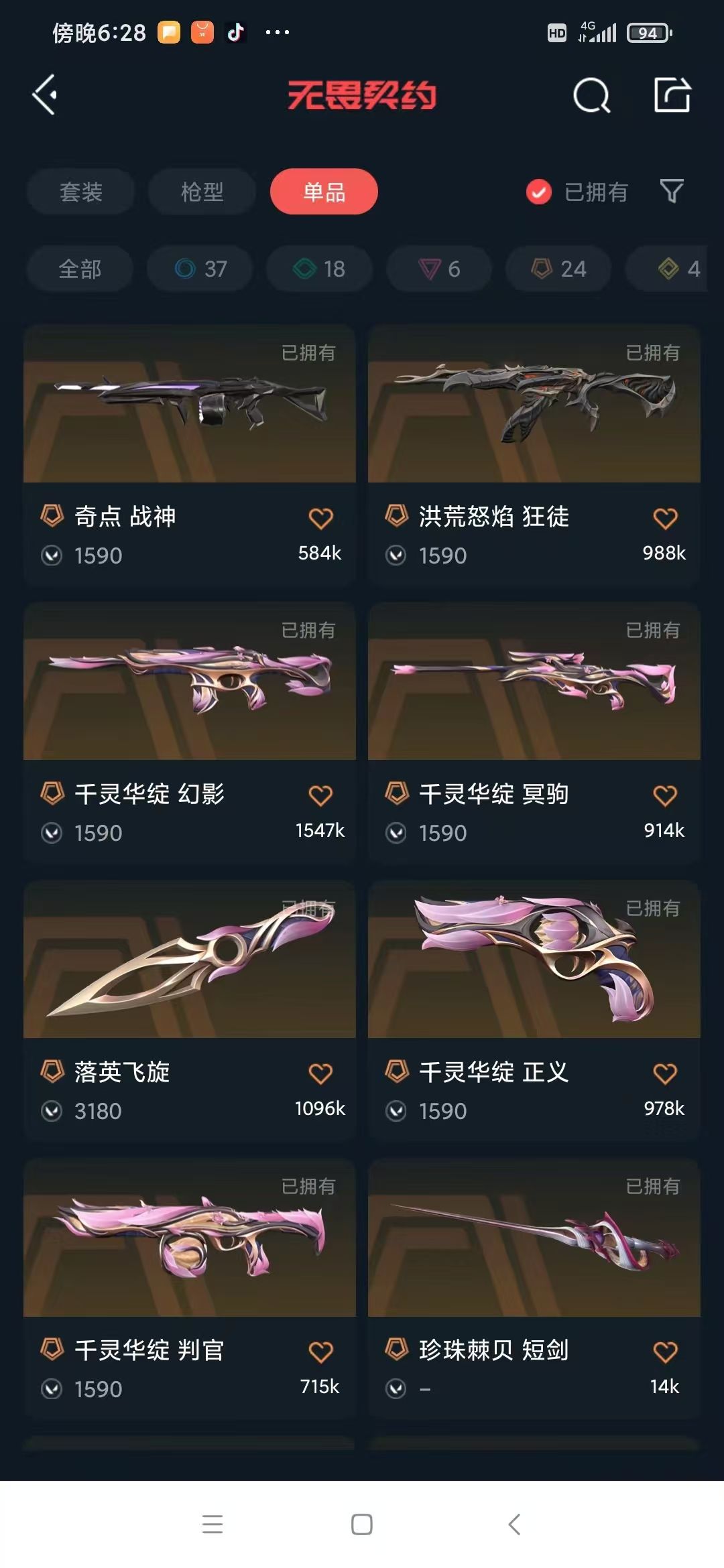Switch to the 套装 tab
Viewport: 724px width, 1568px height.
pos(80,192)
